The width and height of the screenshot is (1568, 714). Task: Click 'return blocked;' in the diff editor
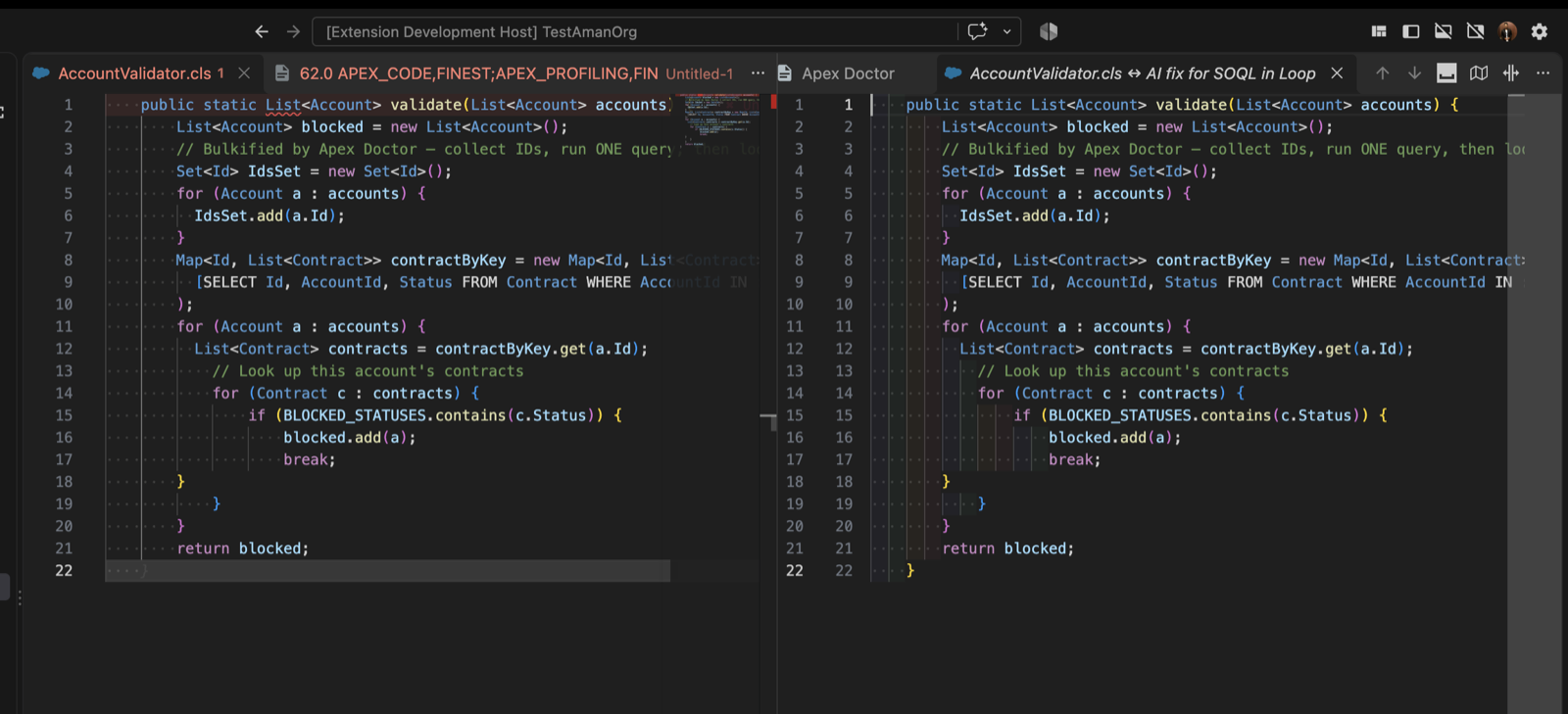[1008, 548]
